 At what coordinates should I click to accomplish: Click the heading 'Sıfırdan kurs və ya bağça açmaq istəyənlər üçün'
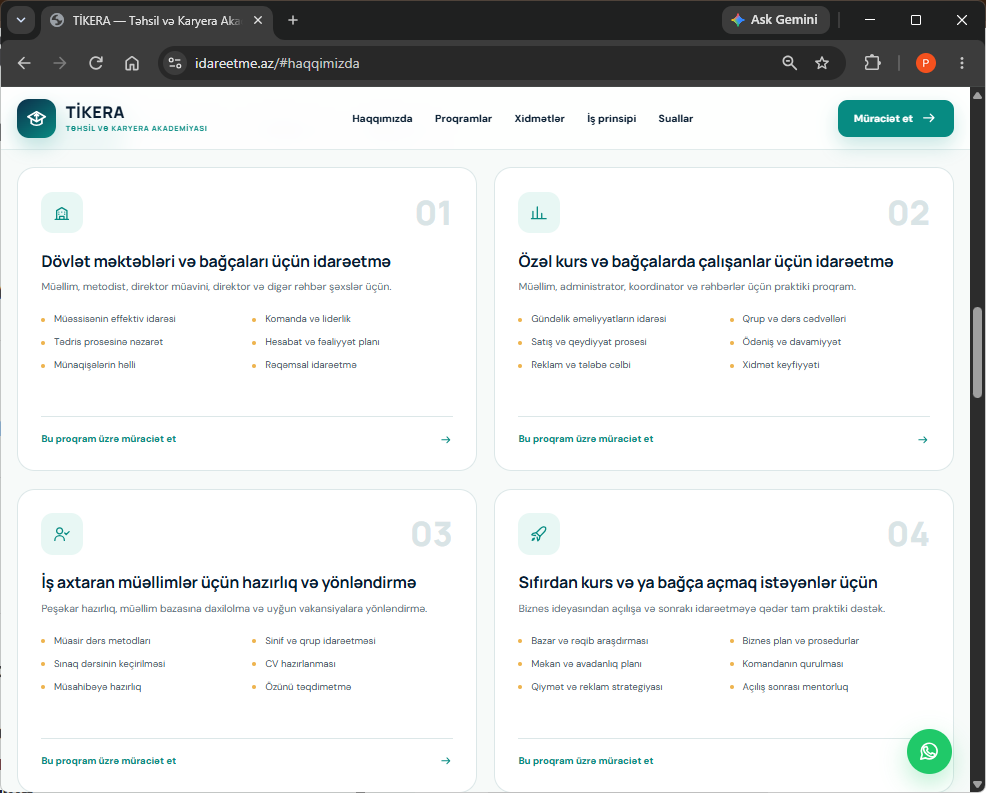(x=698, y=583)
